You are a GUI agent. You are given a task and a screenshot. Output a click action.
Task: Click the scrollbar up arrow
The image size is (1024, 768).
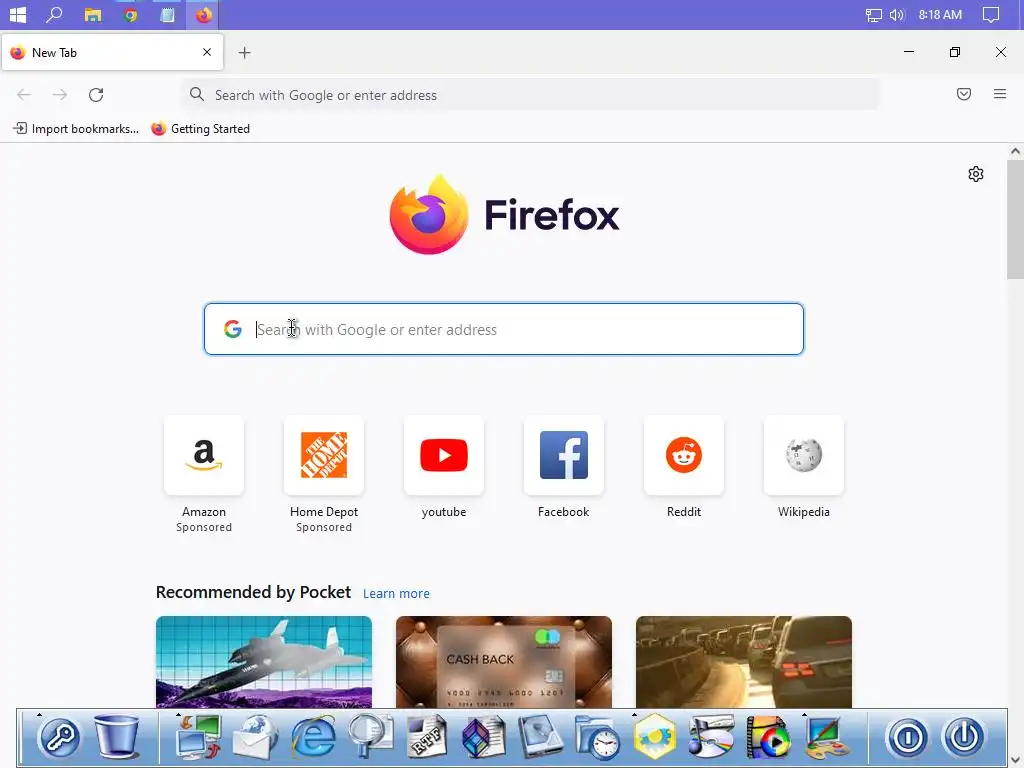[x=1015, y=151]
